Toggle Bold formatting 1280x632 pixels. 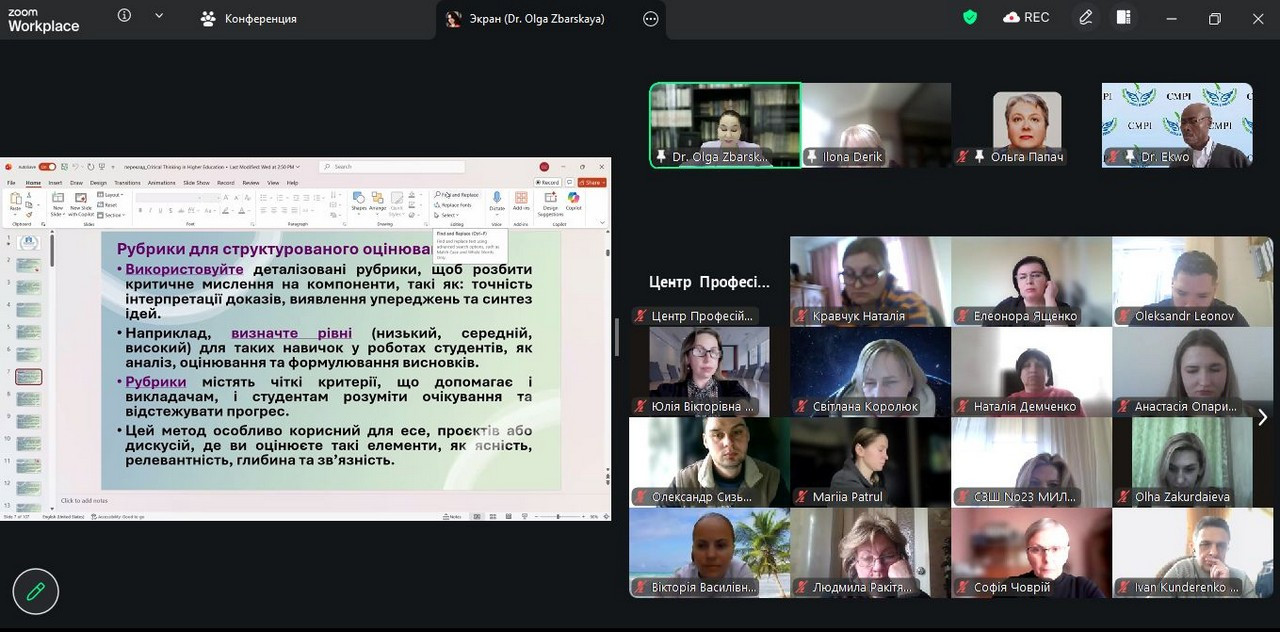(140, 211)
